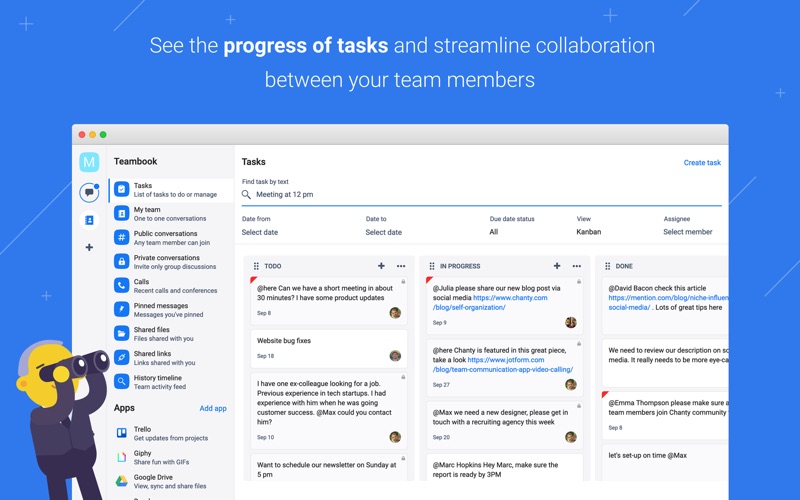Click the History timeline search icon

[x=121, y=382]
